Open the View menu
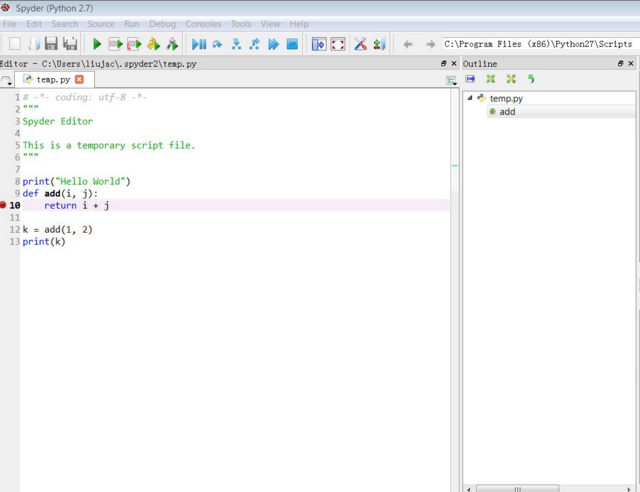640x492 pixels. [270, 24]
